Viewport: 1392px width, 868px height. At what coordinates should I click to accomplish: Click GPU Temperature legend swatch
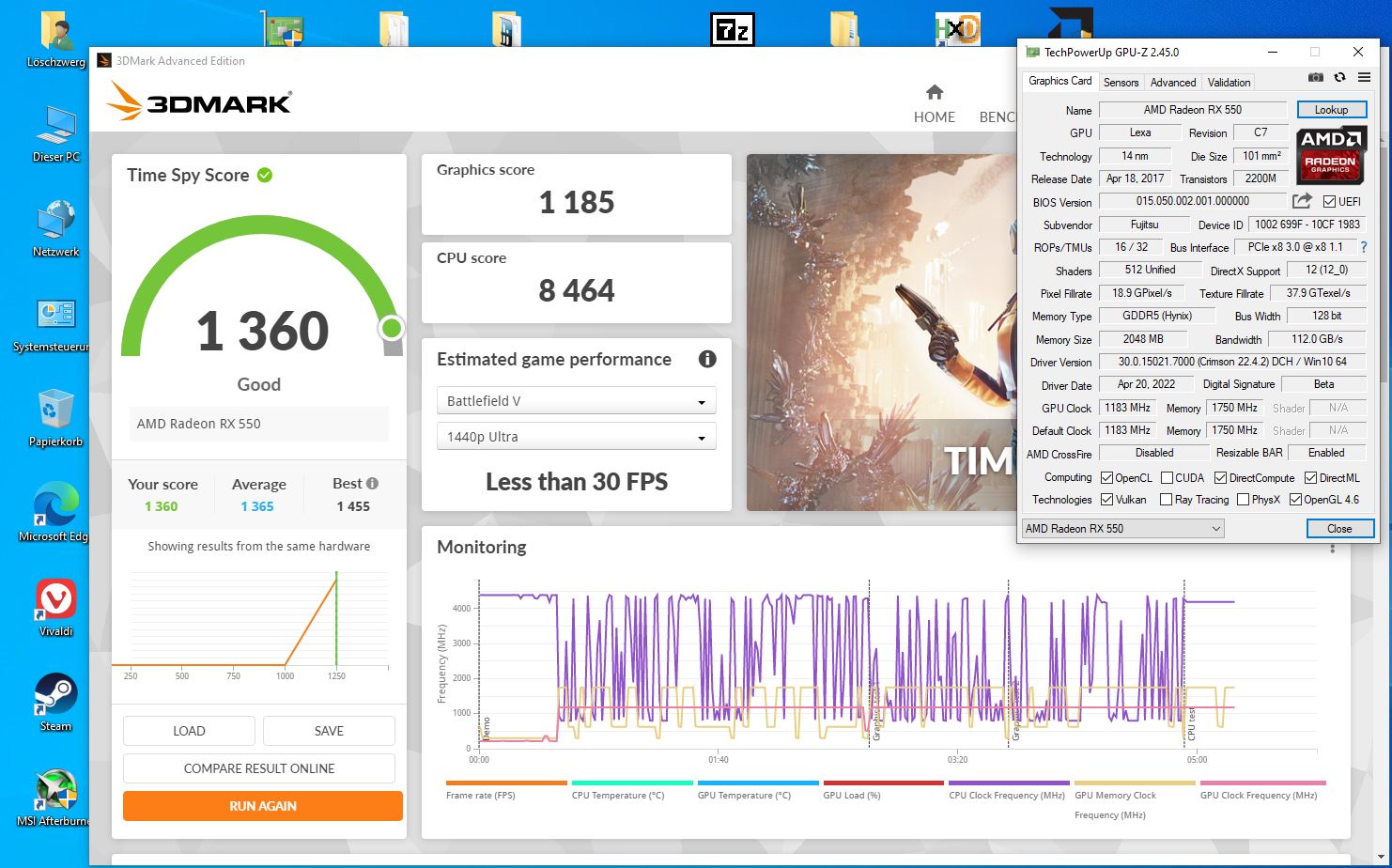[x=758, y=783]
